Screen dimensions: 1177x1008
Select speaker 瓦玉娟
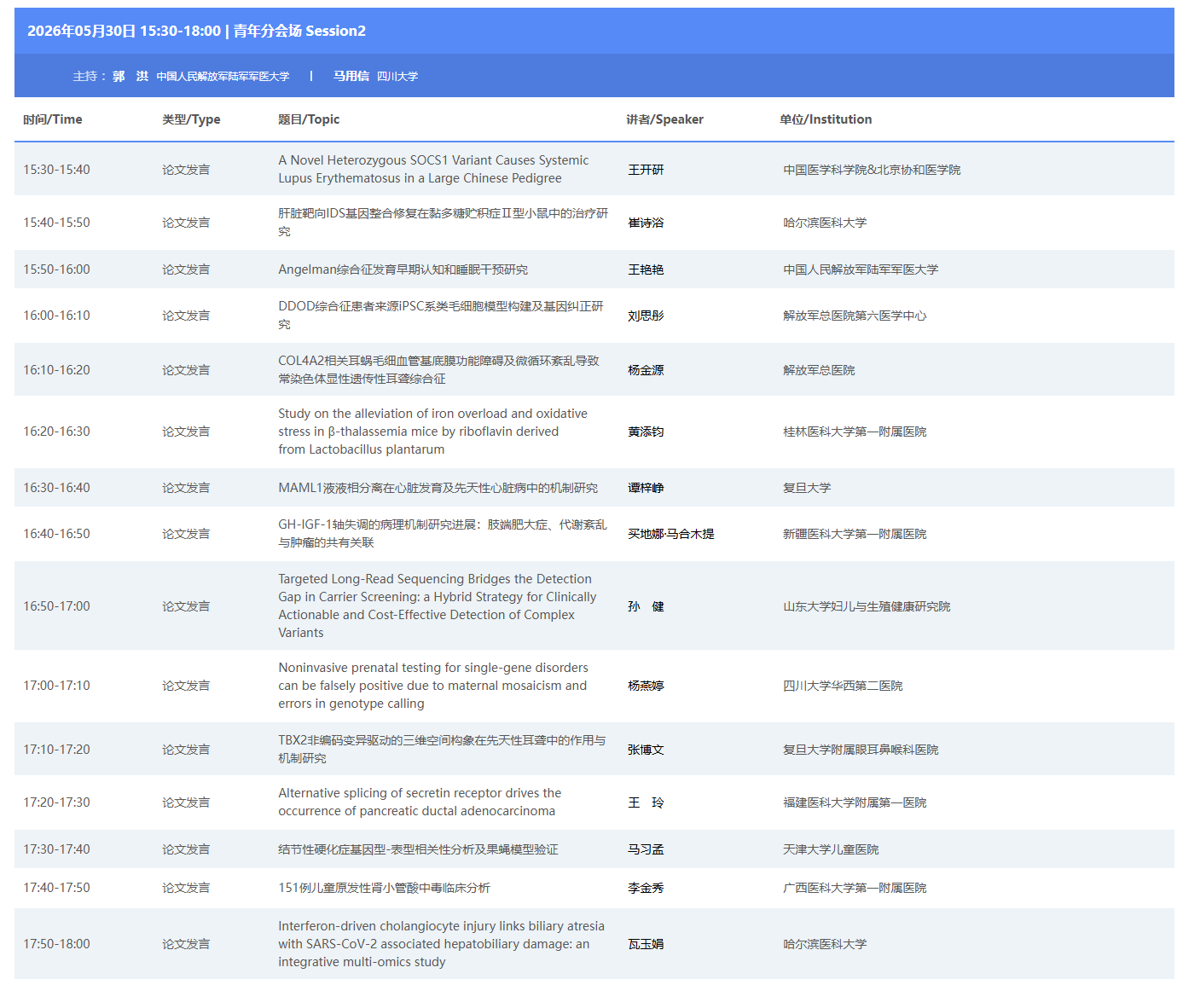[x=646, y=944]
